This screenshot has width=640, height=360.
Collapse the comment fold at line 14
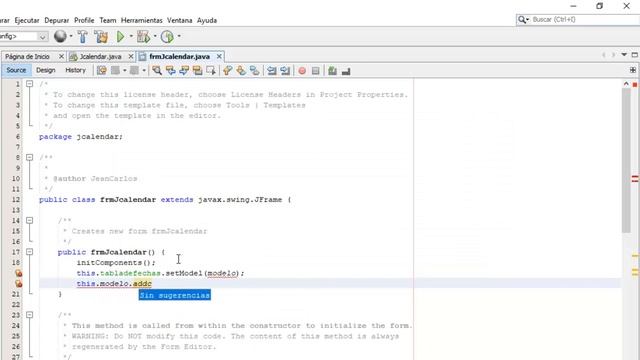(29, 220)
